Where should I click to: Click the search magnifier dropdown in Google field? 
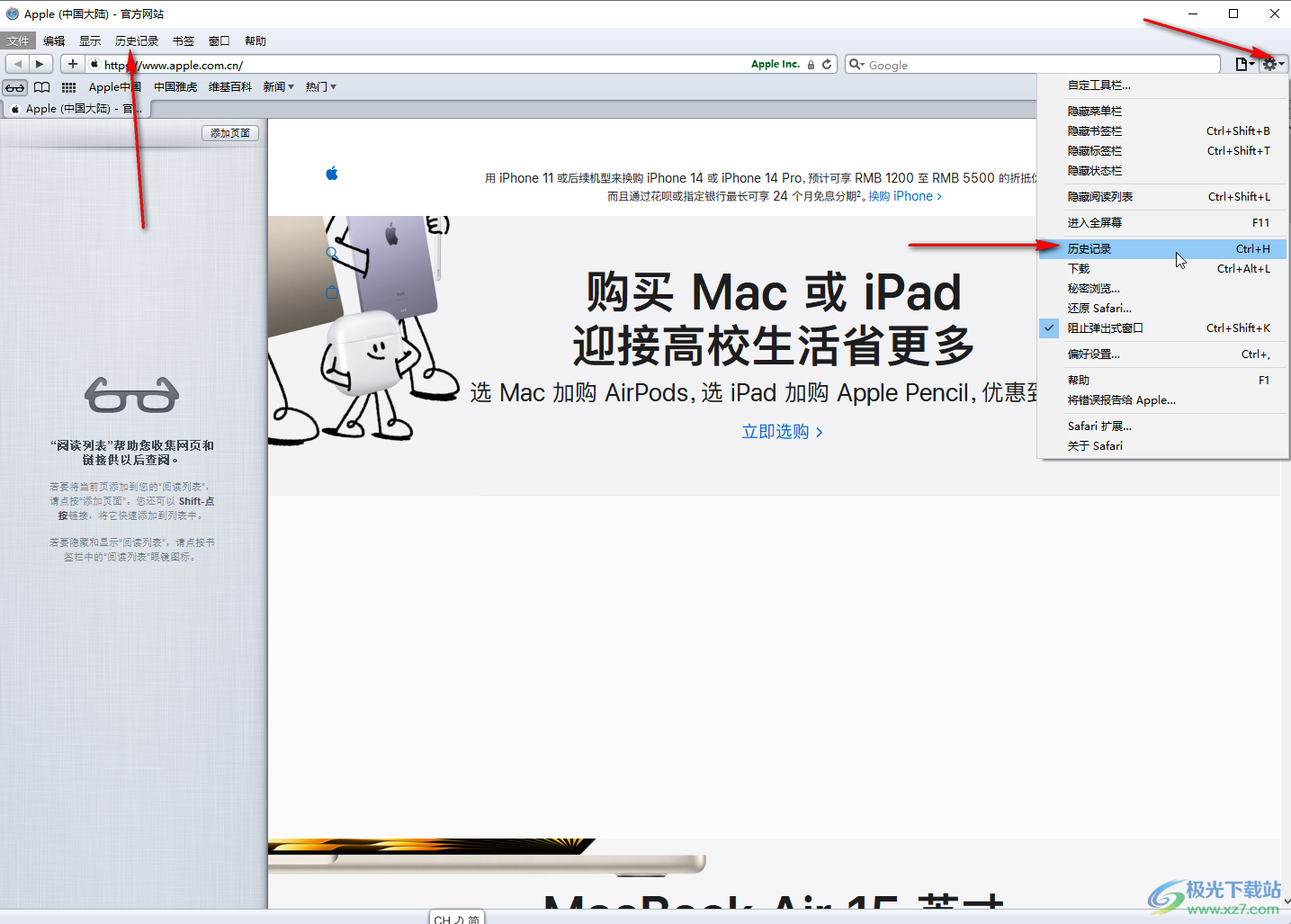click(x=856, y=65)
